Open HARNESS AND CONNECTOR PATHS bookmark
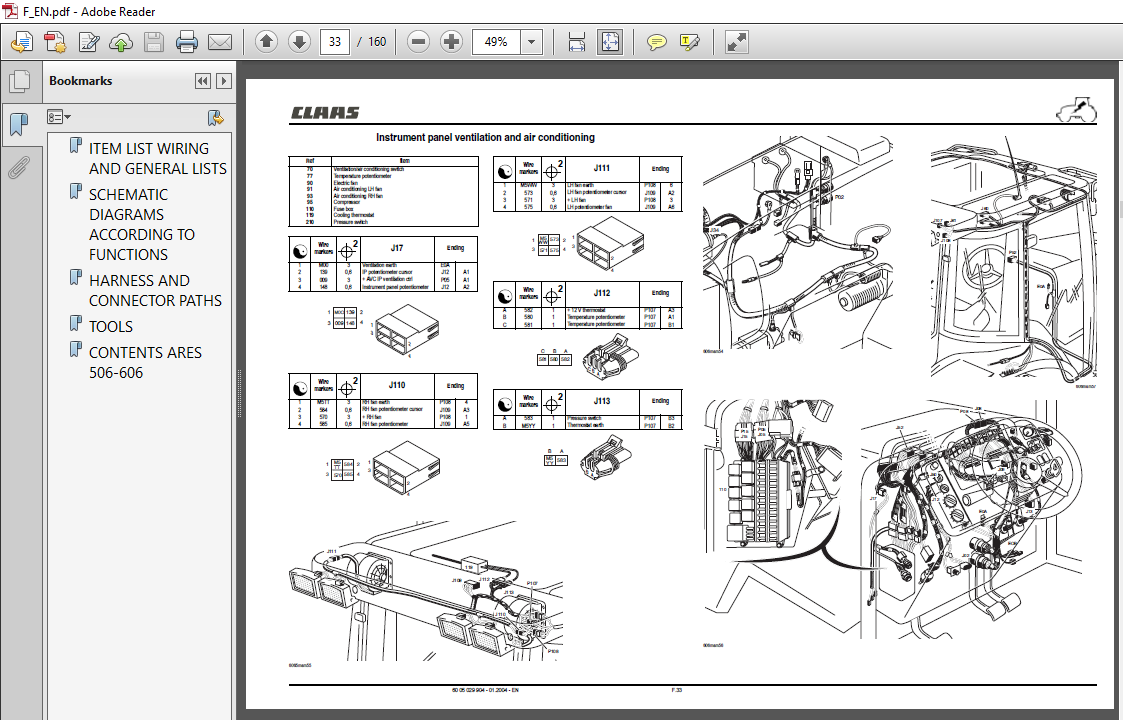The height and width of the screenshot is (720, 1123). point(155,290)
